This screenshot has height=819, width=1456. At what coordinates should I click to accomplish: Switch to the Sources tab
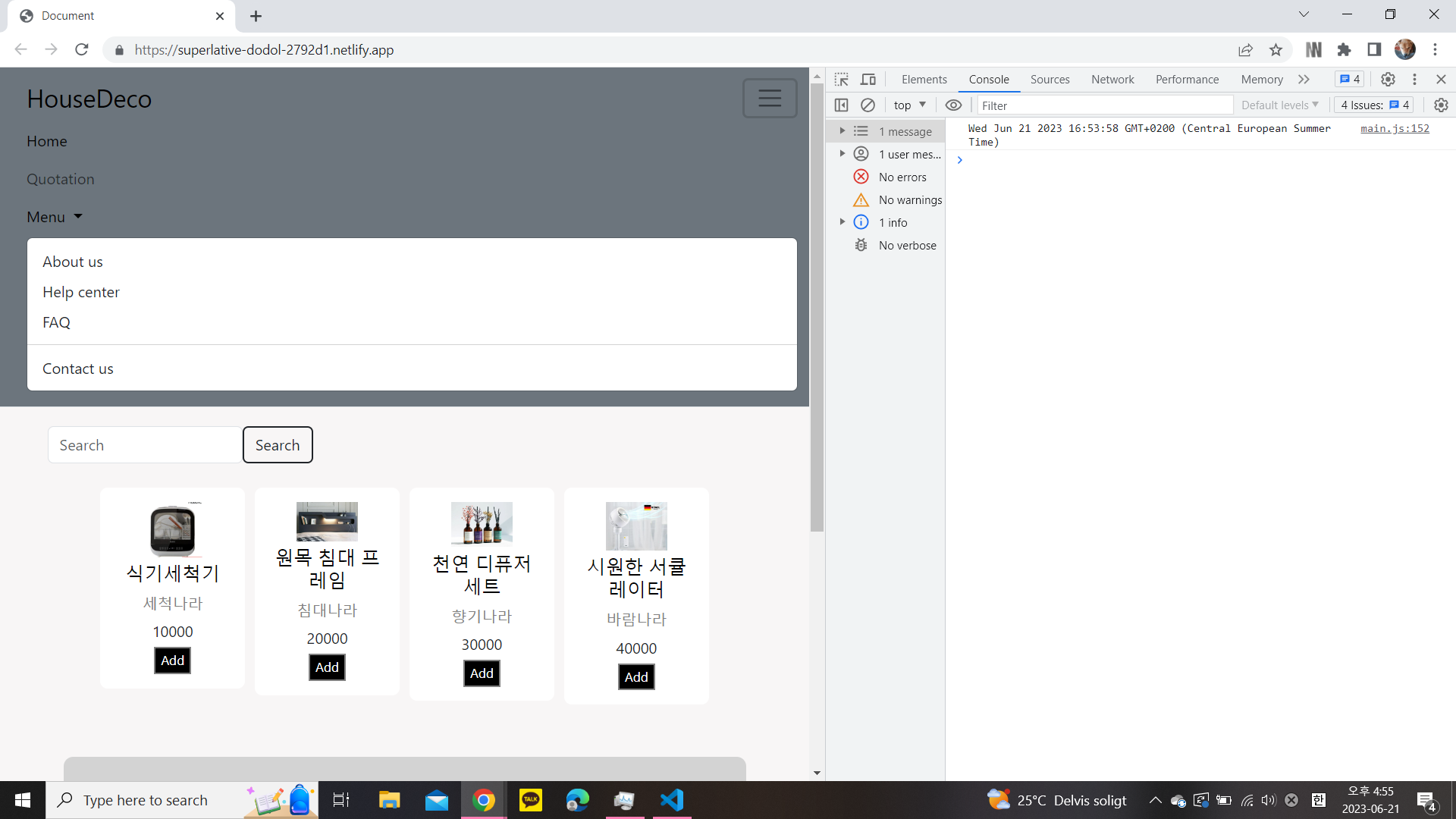[1050, 79]
